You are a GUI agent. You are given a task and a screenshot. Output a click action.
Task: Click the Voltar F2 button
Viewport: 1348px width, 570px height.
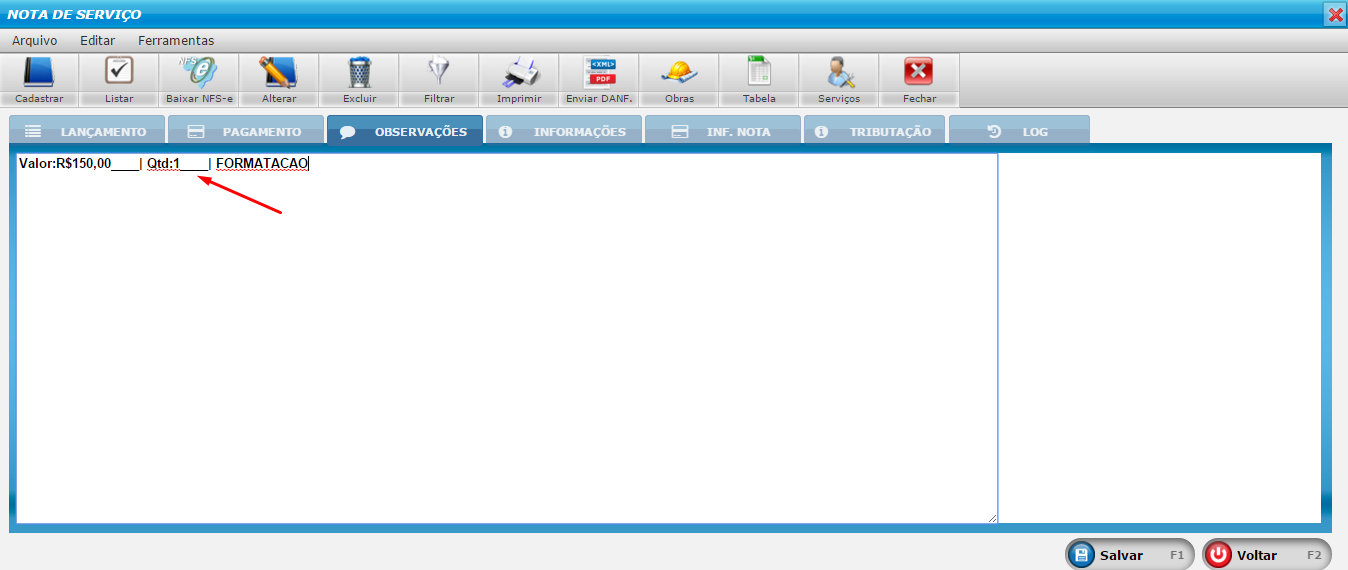(1266, 554)
